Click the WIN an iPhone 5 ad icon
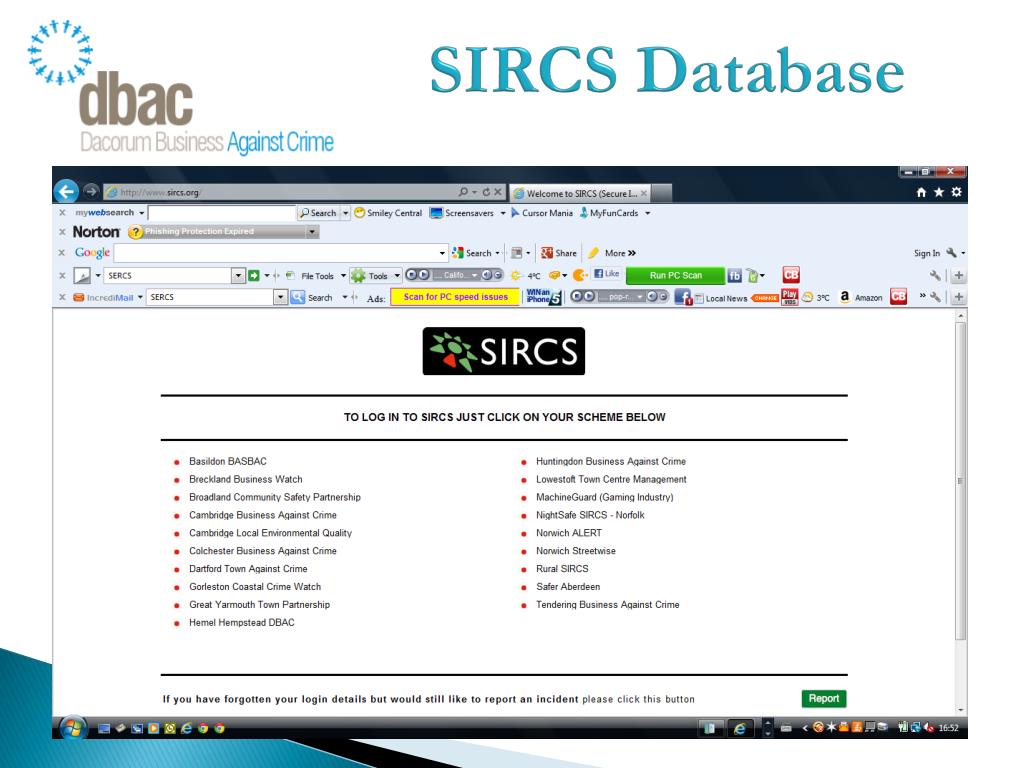Viewport: 1024px width, 768px height. click(543, 297)
